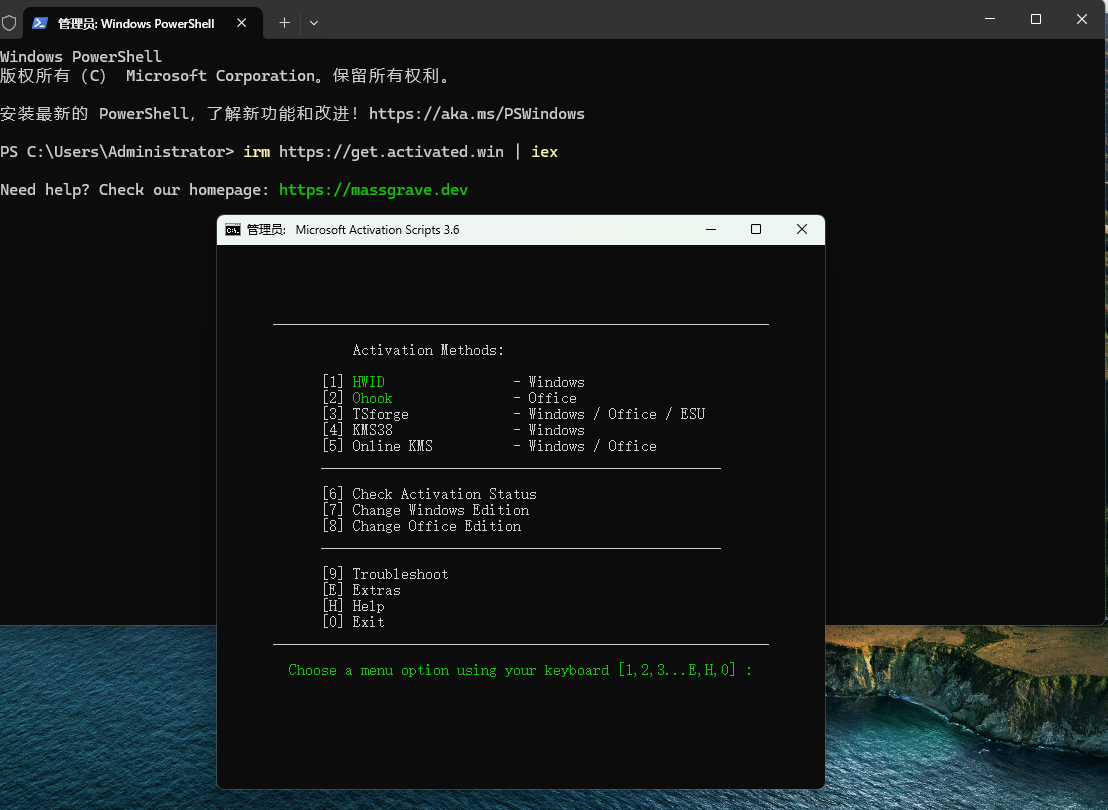Screen dimensions: 1108x810
Task: Click the Ohook Office activation text
Action: (372, 398)
